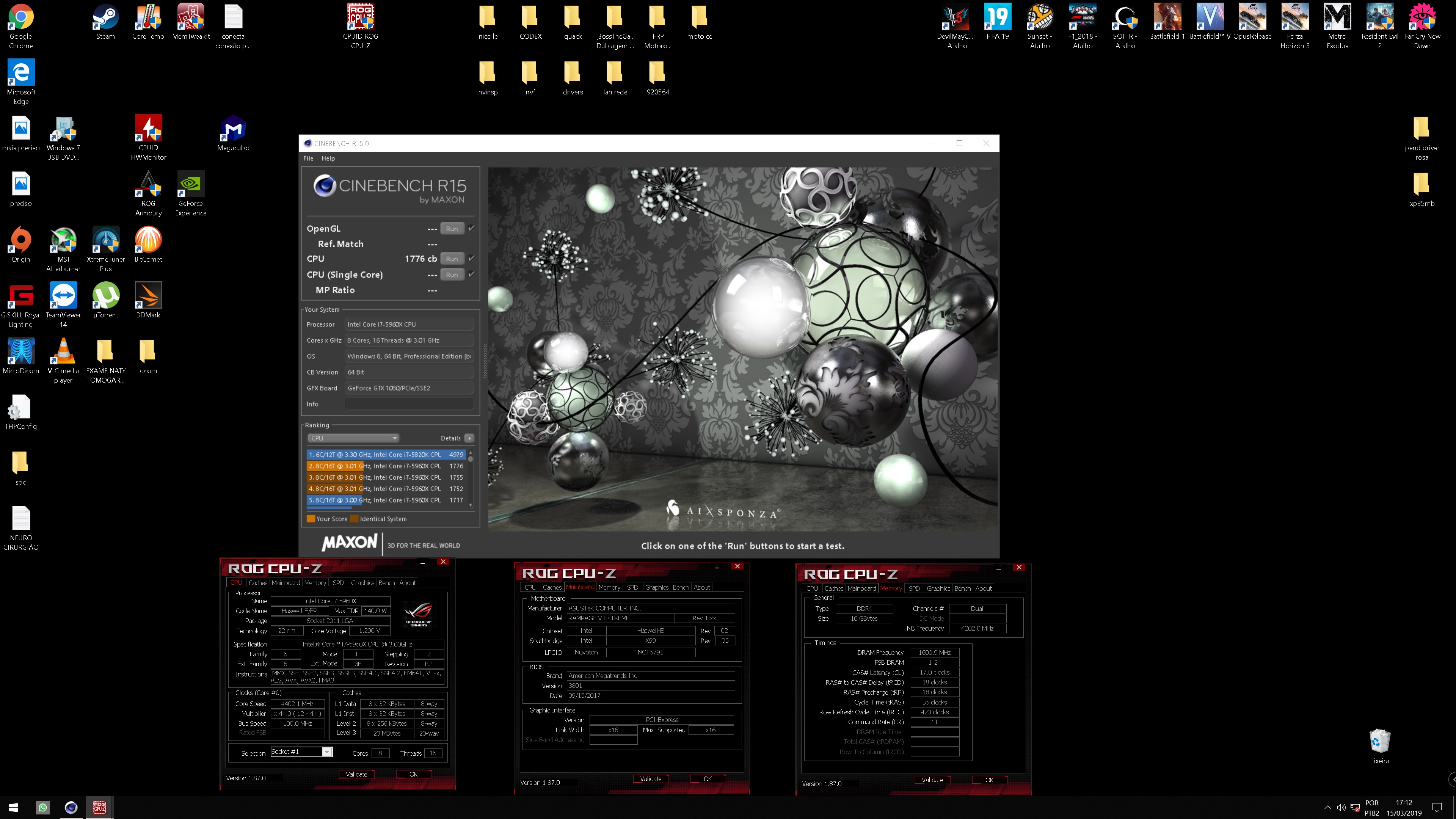Click OK in middle CPU-Z window

click(x=708, y=779)
